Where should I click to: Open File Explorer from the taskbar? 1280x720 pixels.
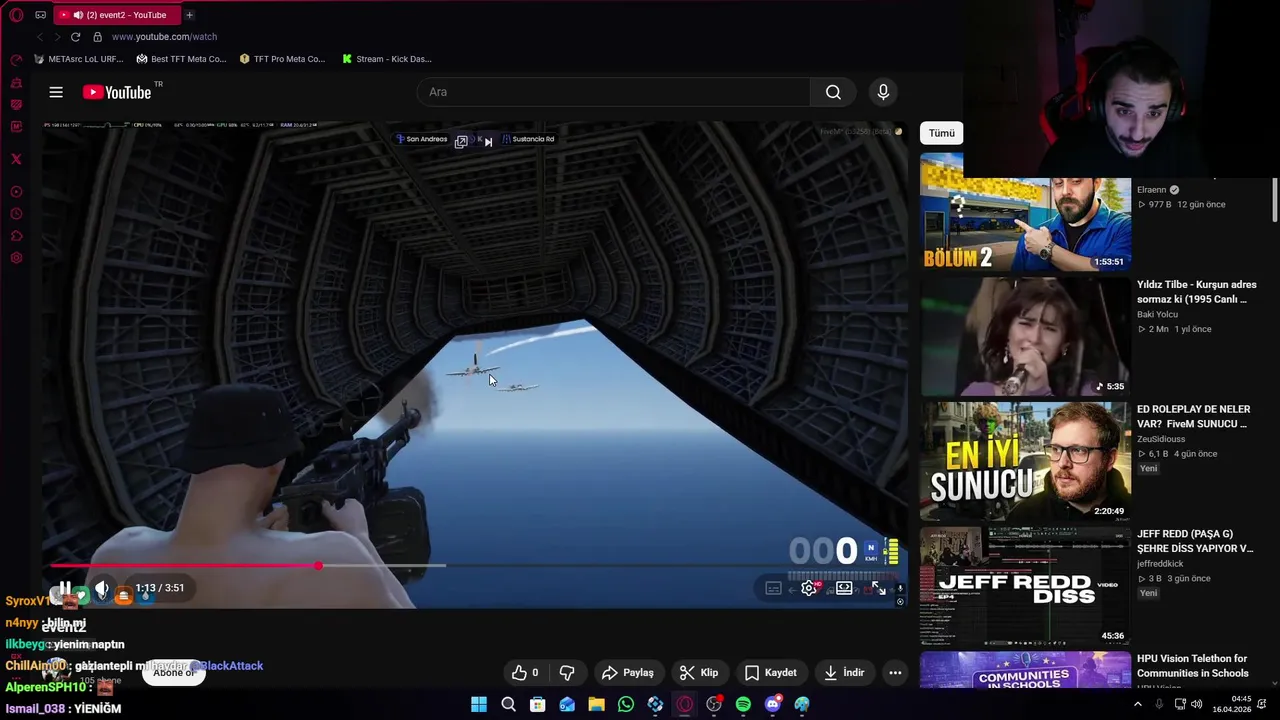click(596, 705)
